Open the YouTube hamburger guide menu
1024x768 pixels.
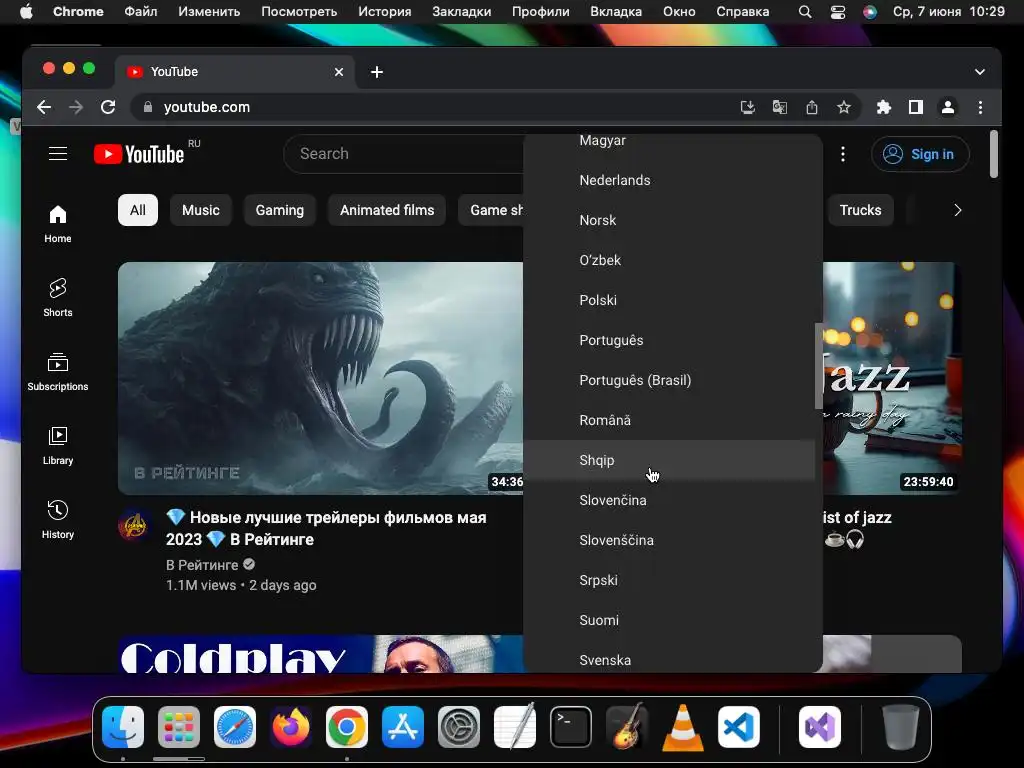coord(58,153)
